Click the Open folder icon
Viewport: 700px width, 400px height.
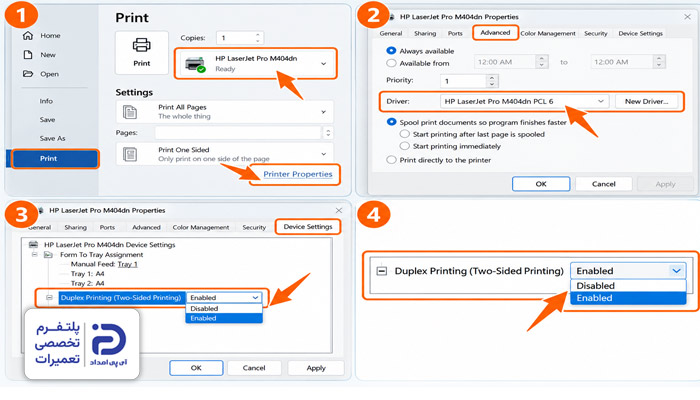pos(28,74)
